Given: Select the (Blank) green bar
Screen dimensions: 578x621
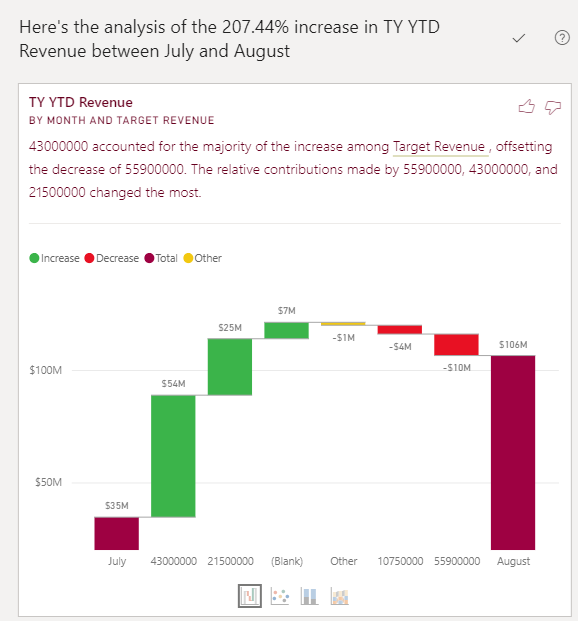Looking at the screenshot, I should pyautogui.click(x=286, y=330).
